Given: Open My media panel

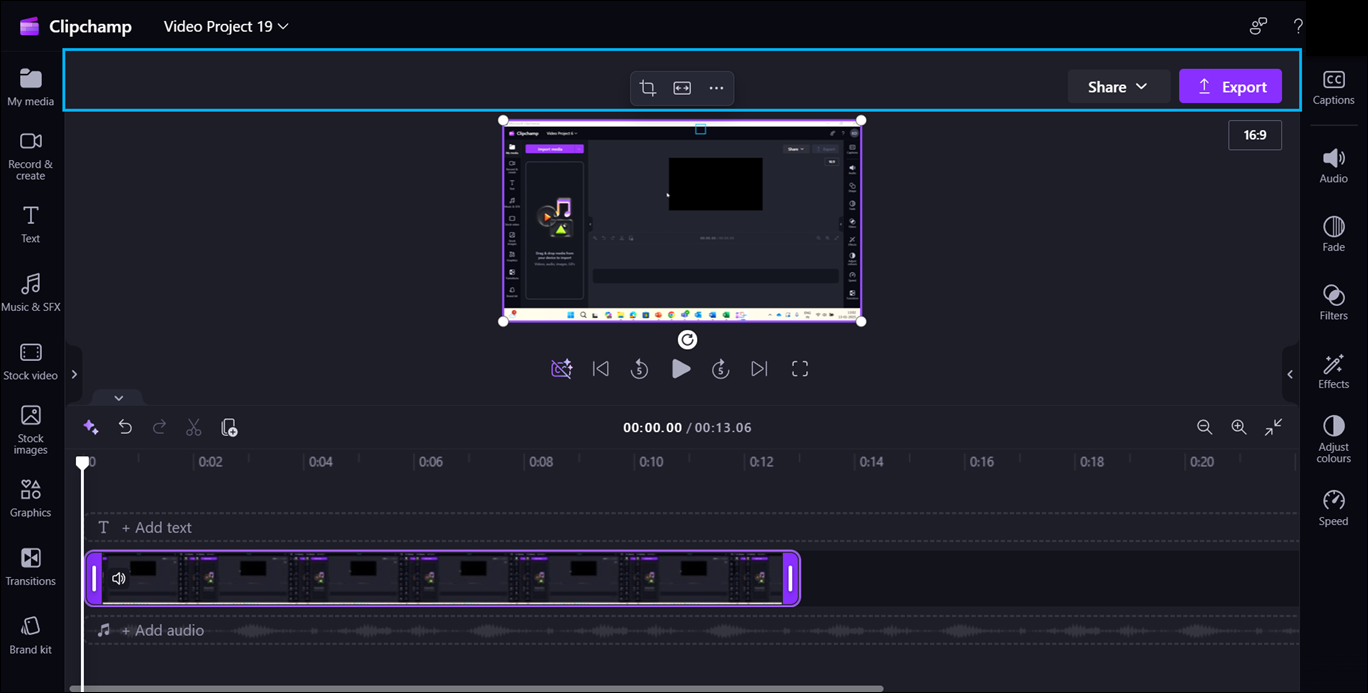Looking at the screenshot, I should [30, 87].
